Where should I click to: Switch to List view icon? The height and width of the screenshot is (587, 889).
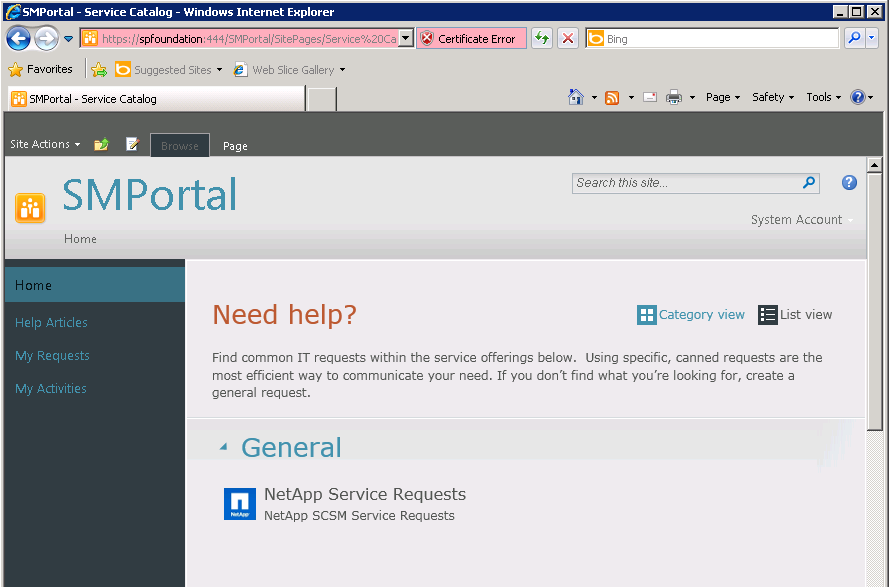(767, 315)
